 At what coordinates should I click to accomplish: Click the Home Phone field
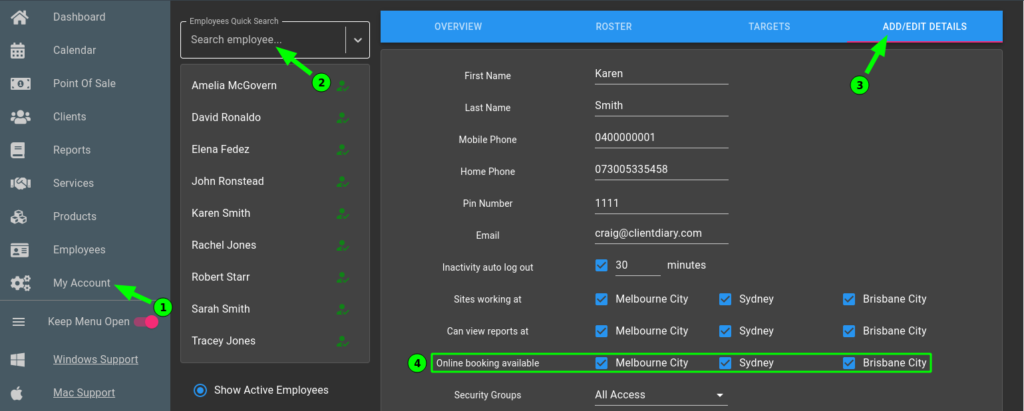[x=661, y=170]
